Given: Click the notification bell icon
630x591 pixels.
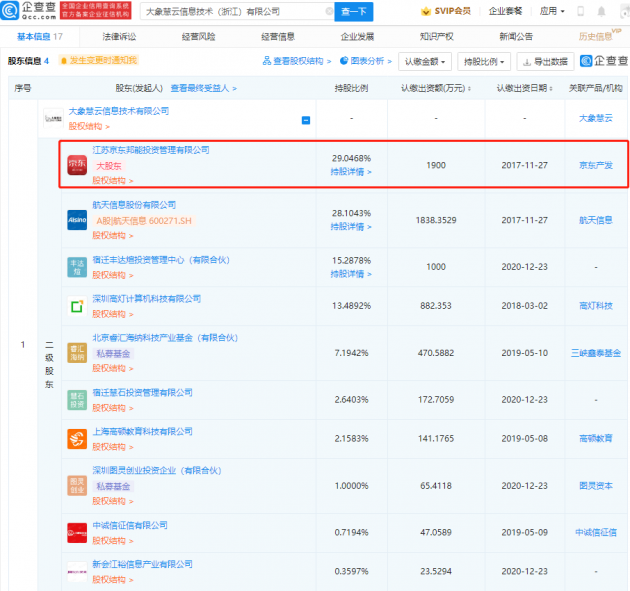Looking at the screenshot, I should click(x=601, y=11).
